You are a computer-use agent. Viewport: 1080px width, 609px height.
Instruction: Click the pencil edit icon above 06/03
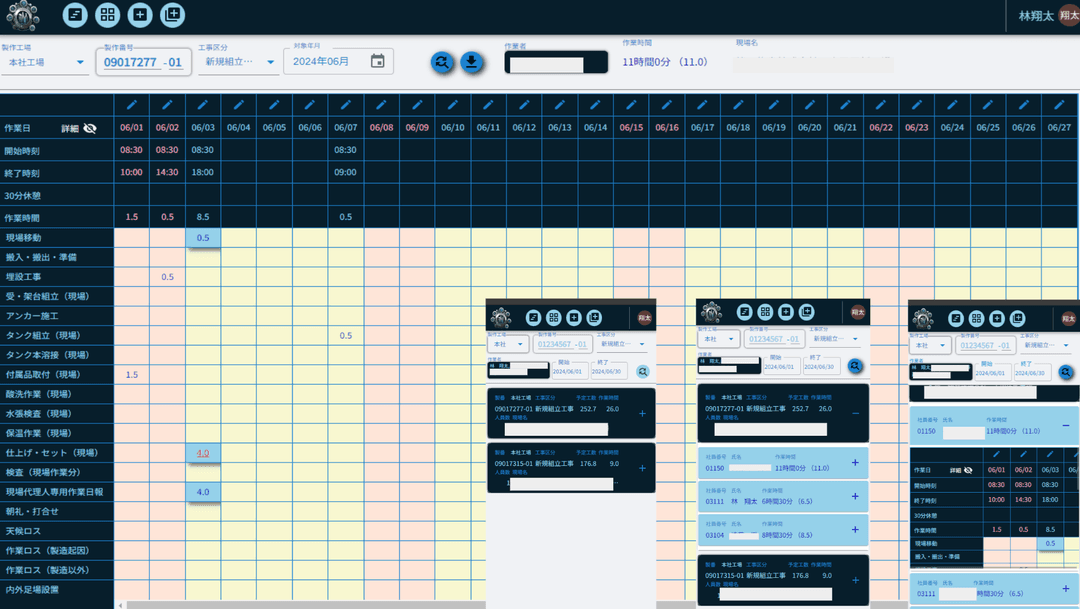click(x=202, y=105)
